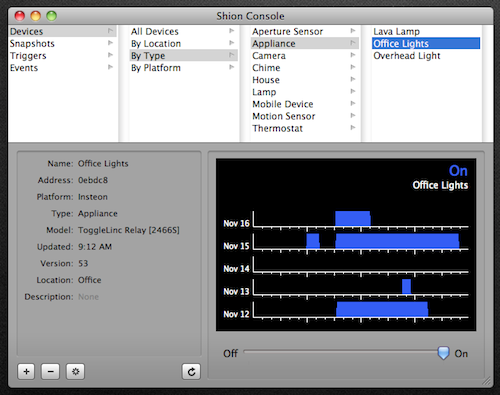Viewport: 500px width, 395px height.
Task: Click the small Nov 13 activity bar
Action: tap(406, 287)
